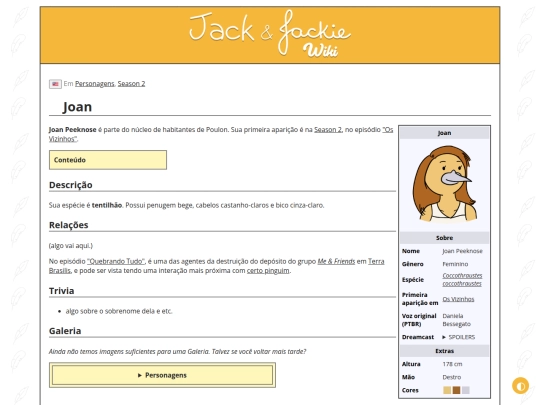Expand the Personagens navigation box
The image size is (540, 405).
pyautogui.click(x=162, y=375)
